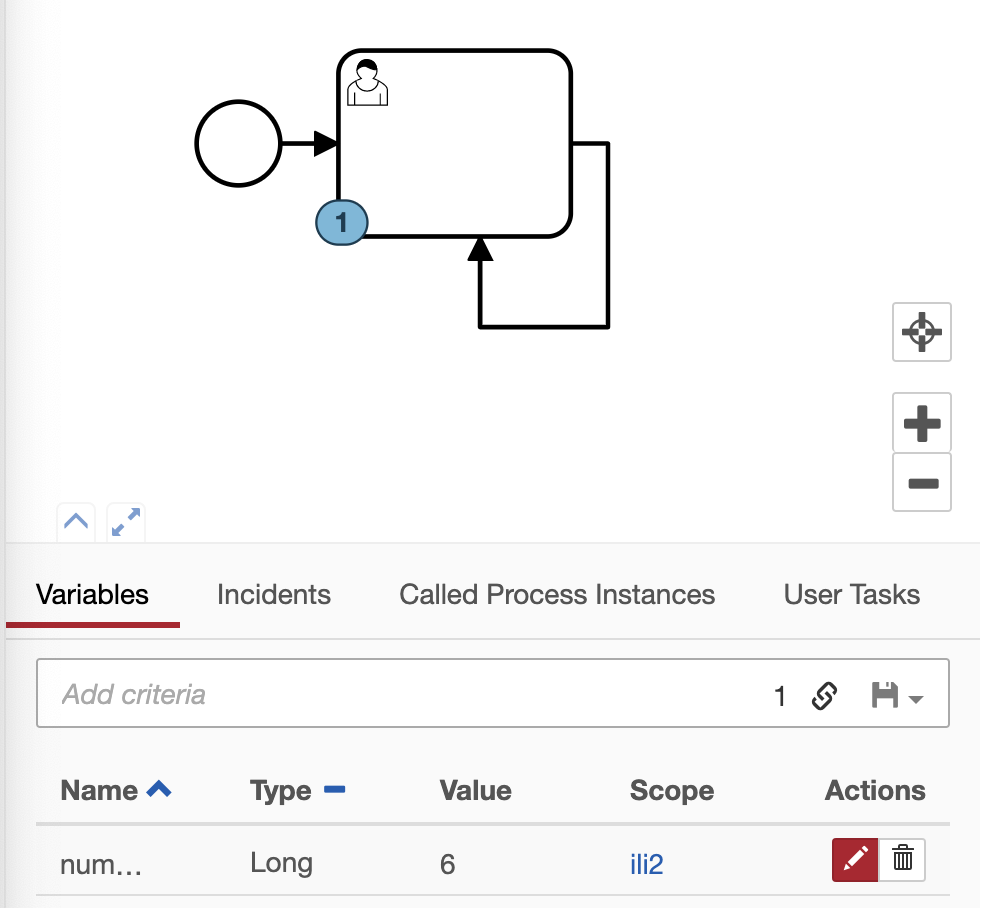This screenshot has height=908, width=982.
Task: Open the saved search criteria dropdown
Action: 896,695
